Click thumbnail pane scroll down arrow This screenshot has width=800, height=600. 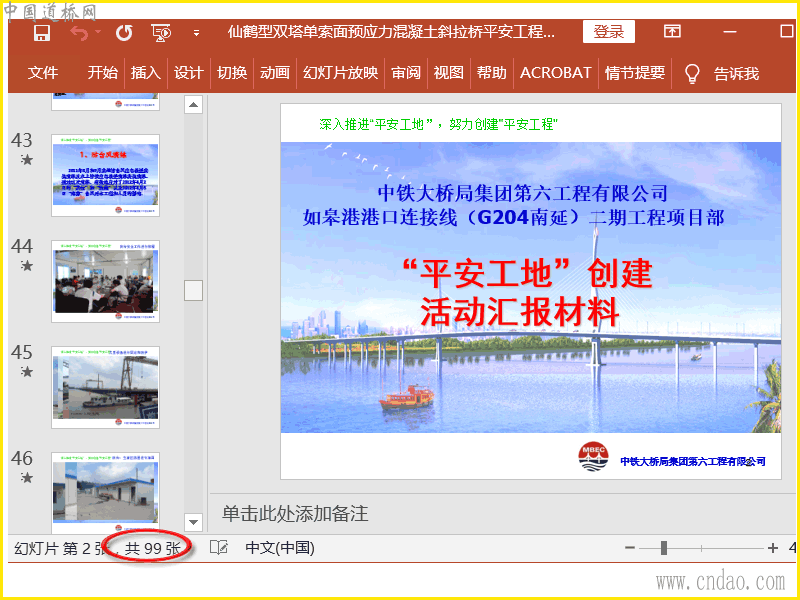pos(193,522)
